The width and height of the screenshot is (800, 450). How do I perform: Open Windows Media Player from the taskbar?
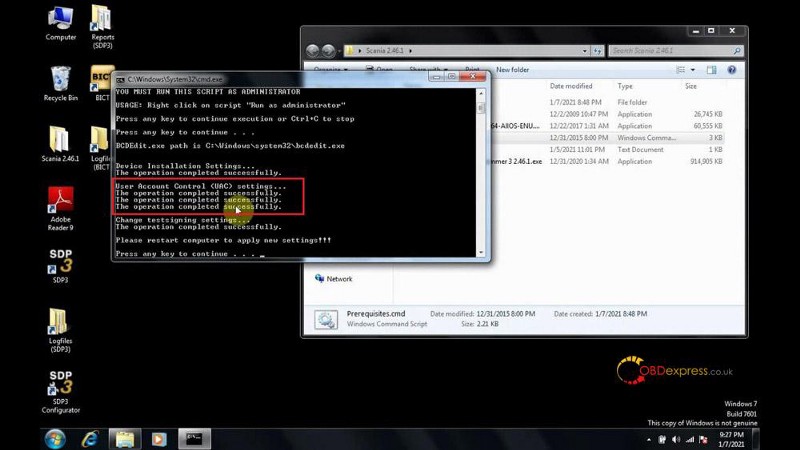coord(159,439)
